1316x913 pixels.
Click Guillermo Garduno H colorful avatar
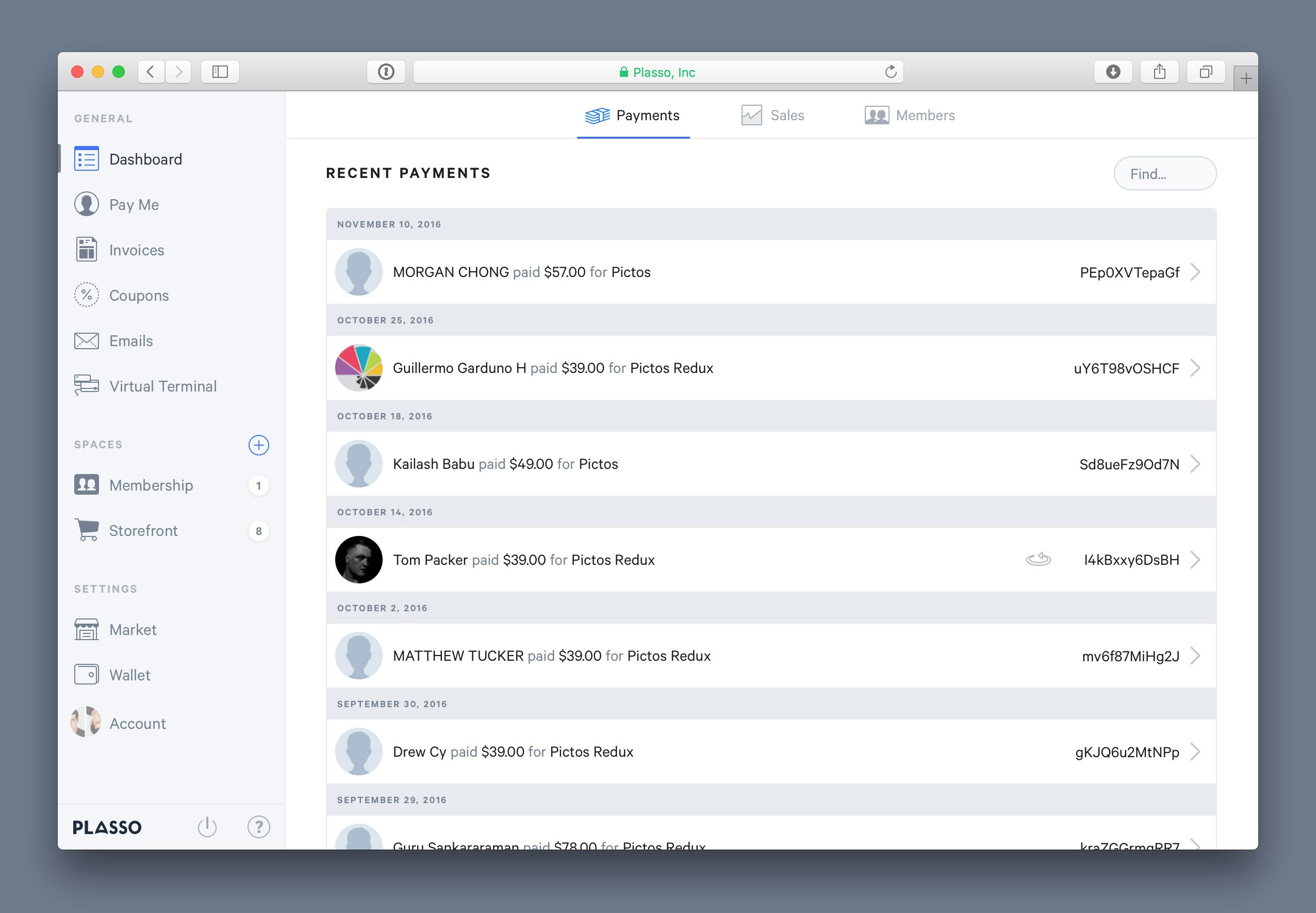click(358, 368)
